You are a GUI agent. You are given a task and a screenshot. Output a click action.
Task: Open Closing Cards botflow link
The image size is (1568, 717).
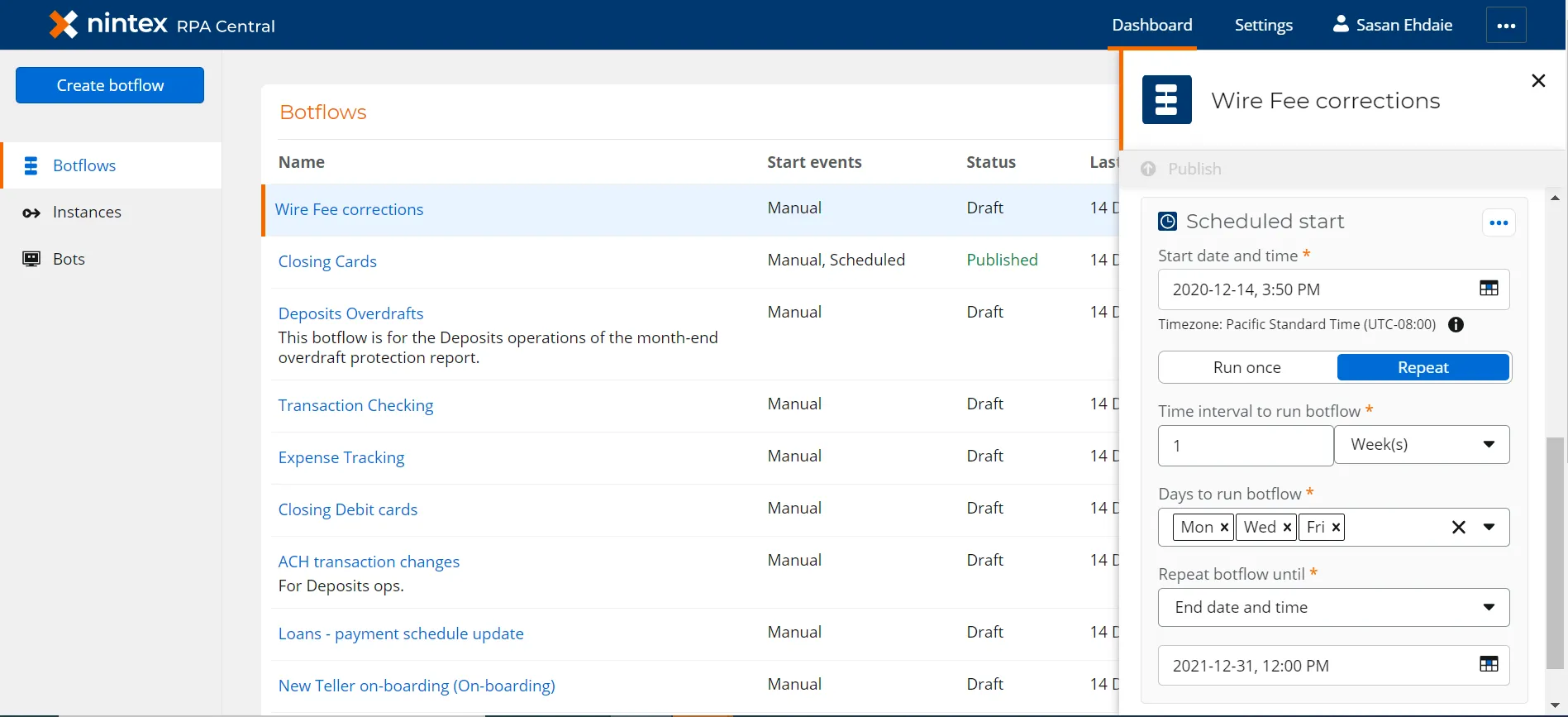click(x=327, y=261)
